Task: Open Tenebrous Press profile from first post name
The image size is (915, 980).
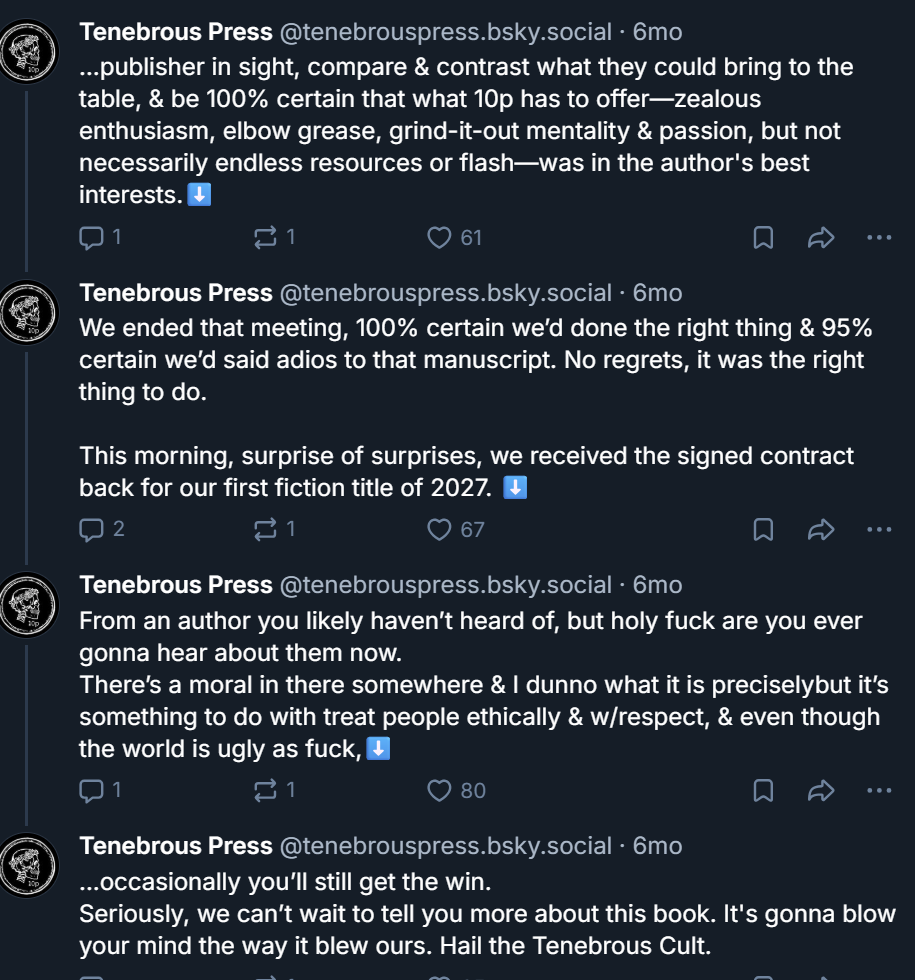Action: click(176, 32)
